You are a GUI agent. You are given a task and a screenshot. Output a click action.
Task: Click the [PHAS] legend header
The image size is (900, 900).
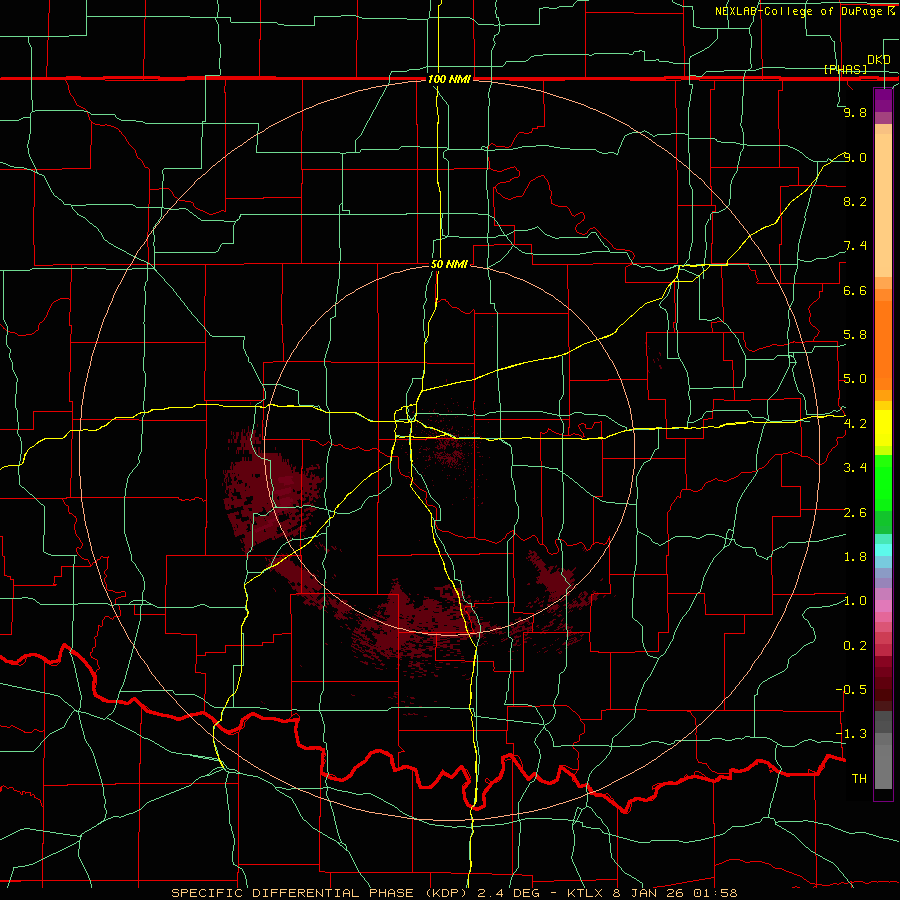(845, 69)
